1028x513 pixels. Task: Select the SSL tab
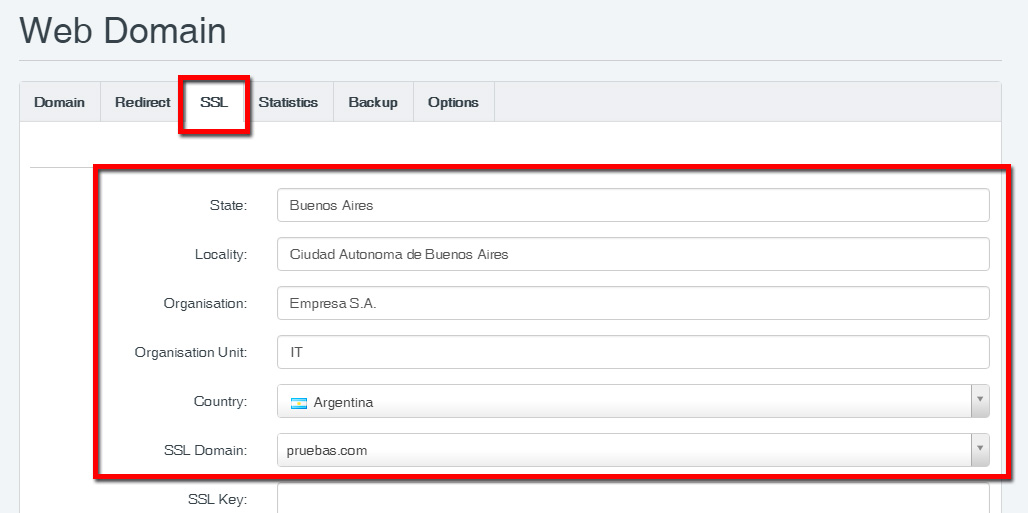pyautogui.click(x=214, y=102)
